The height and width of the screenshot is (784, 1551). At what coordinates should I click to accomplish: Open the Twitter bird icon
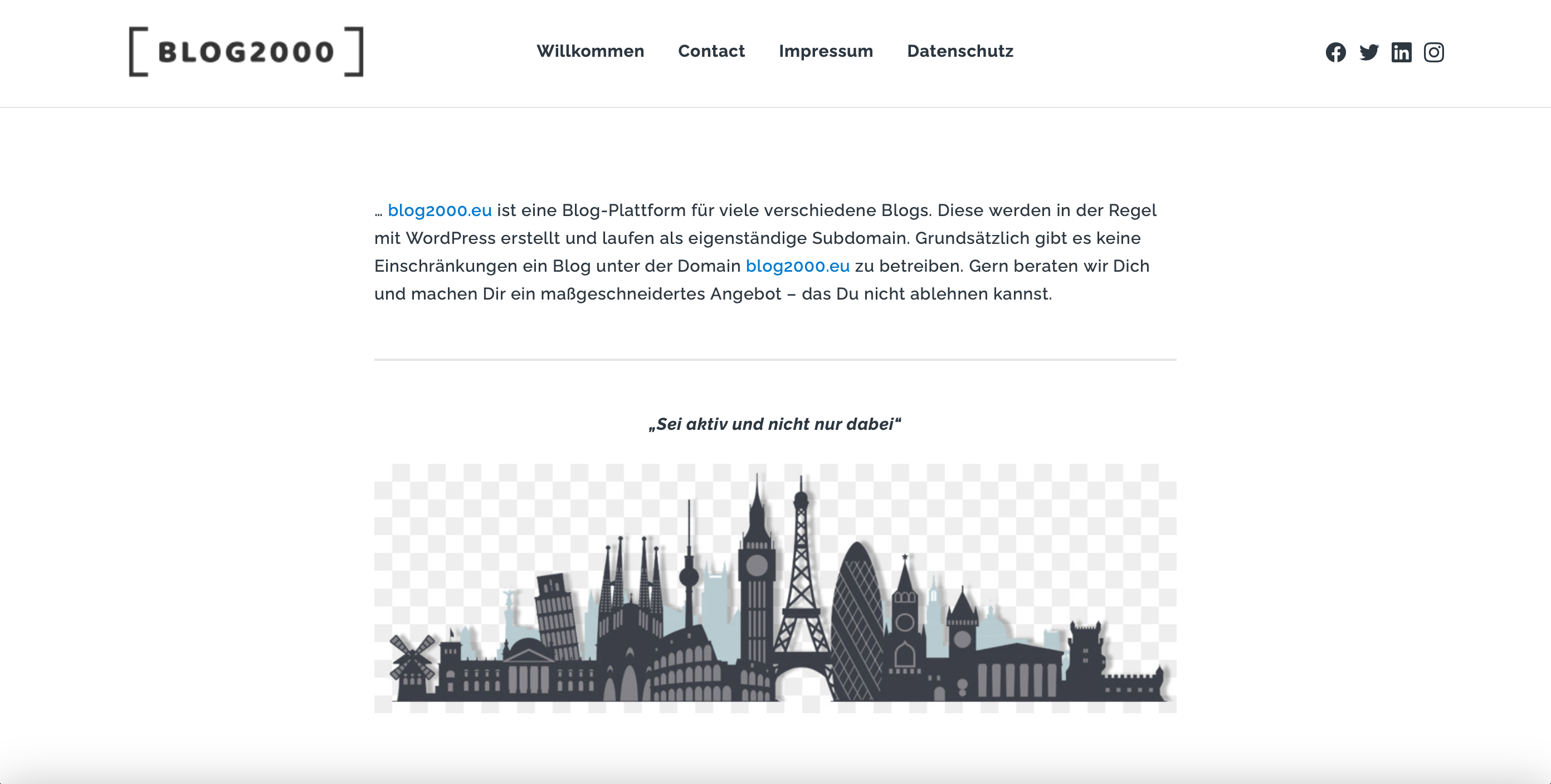click(x=1369, y=52)
